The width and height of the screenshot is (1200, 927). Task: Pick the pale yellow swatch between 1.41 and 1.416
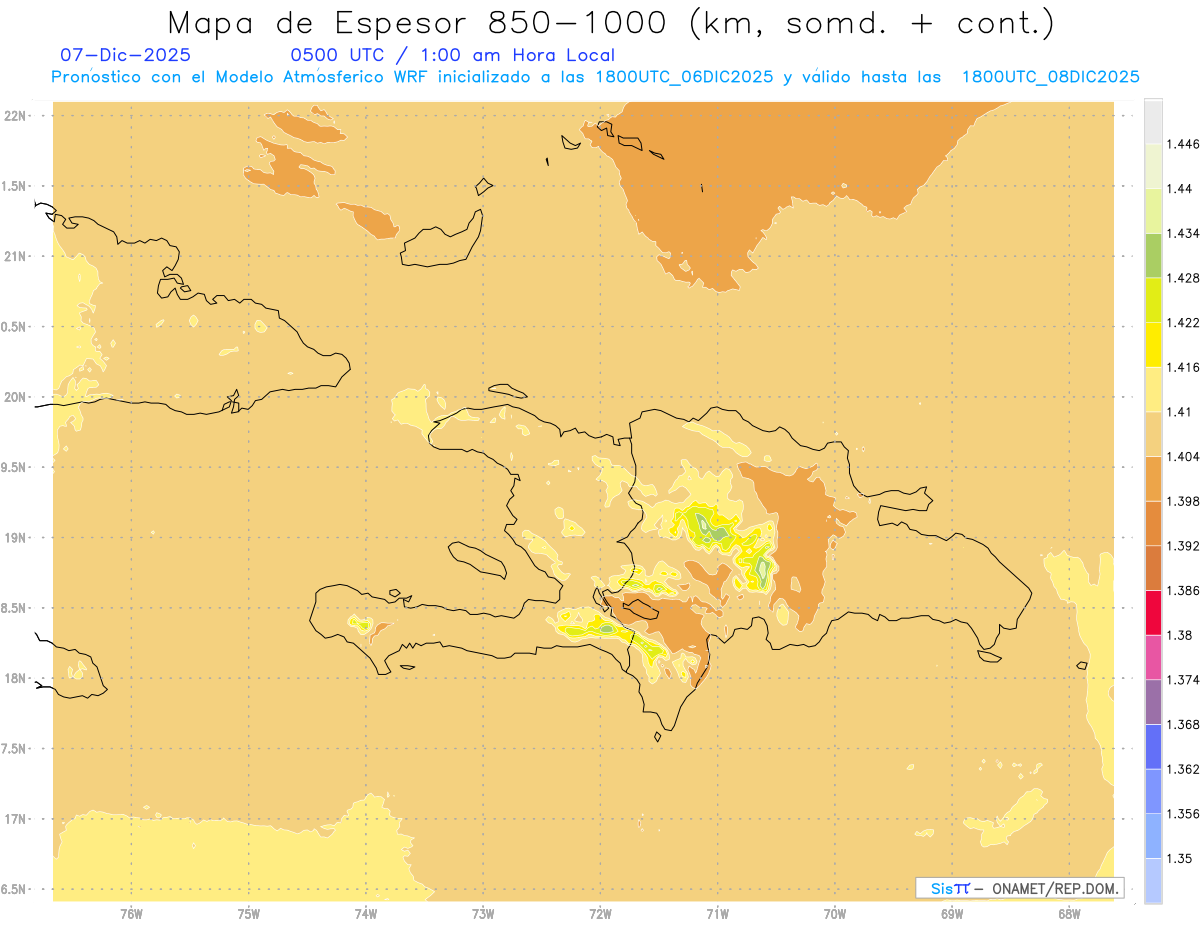point(1153,389)
